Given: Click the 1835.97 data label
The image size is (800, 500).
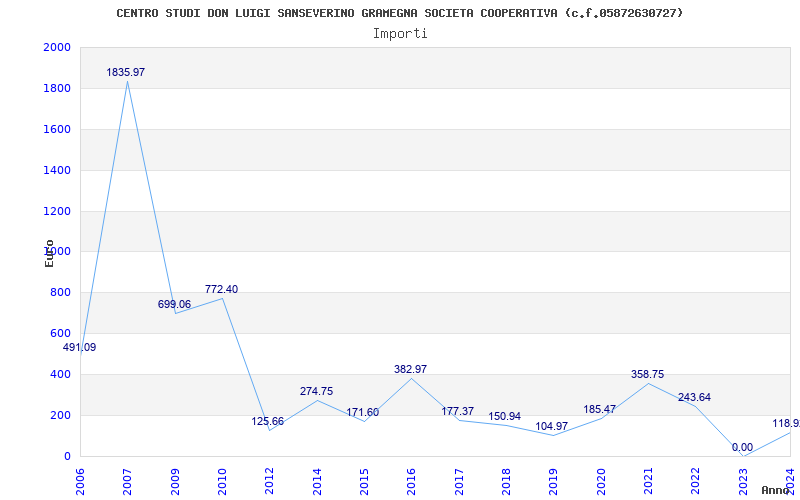Looking at the screenshot, I should [126, 72].
